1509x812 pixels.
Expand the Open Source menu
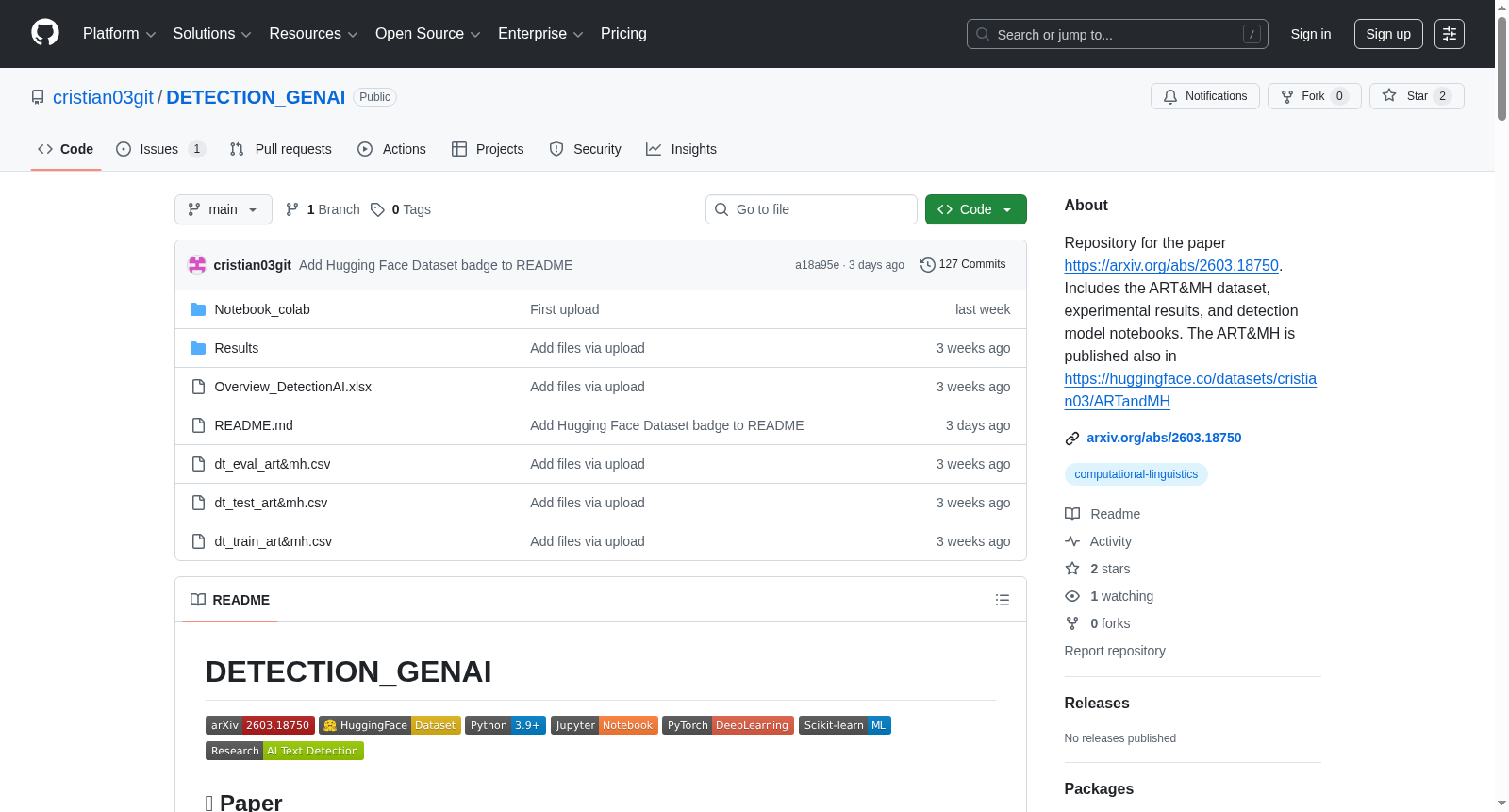coord(428,34)
